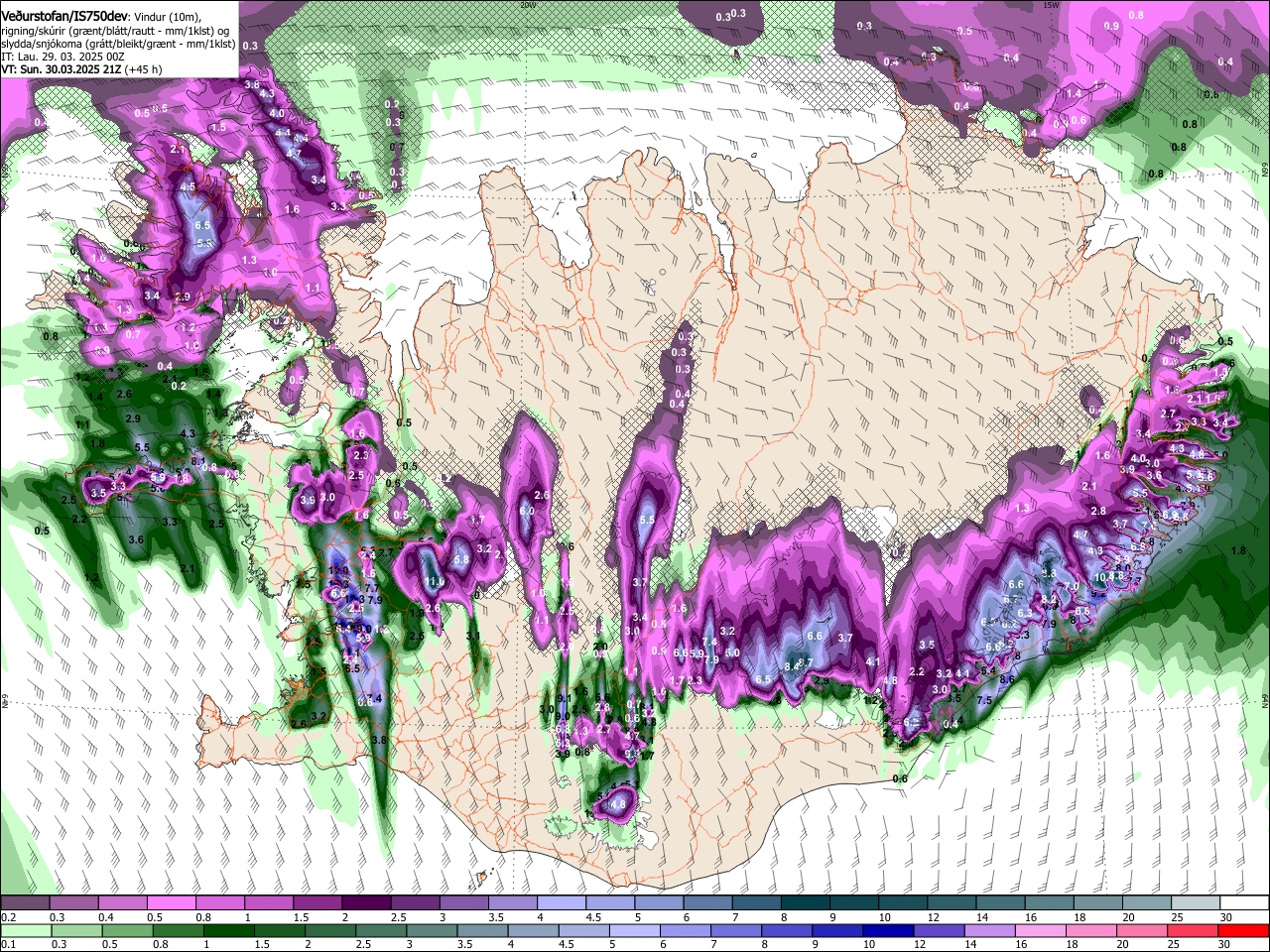Pick upper scale swatch between 14 and 16
1270x952 pixels.
tap(1001, 903)
